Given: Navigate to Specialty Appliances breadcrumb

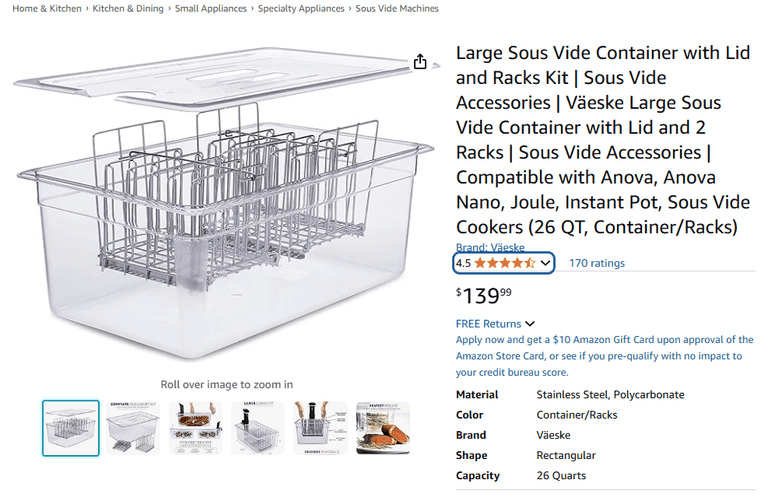Looking at the screenshot, I should pyautogui.click(x=301, y=8).
